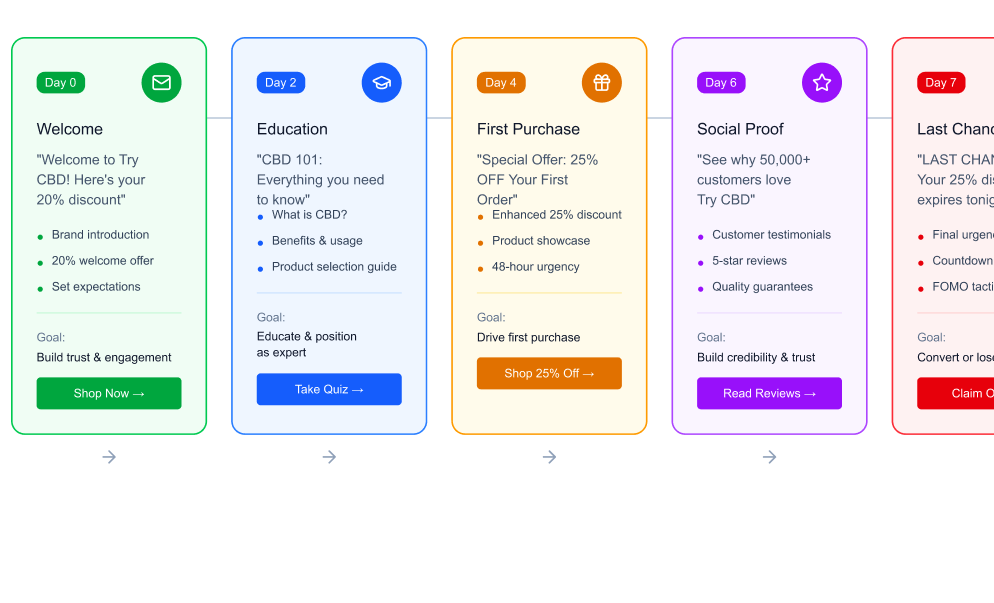
Task: Click the Social Proof star icon
Action: point(821,83)
